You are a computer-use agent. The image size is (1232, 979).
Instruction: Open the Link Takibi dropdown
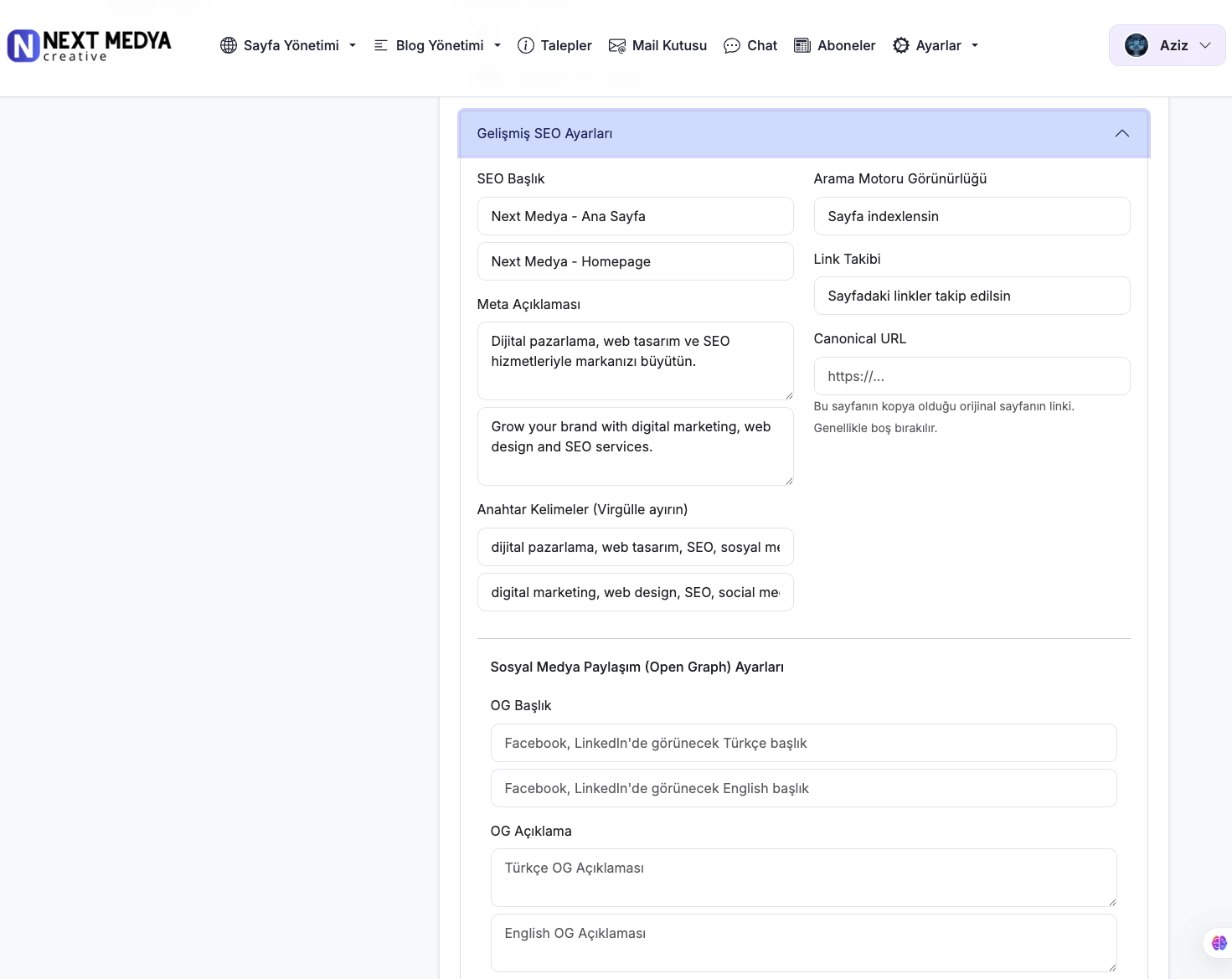pyautogui.click(x=972, y=296)
